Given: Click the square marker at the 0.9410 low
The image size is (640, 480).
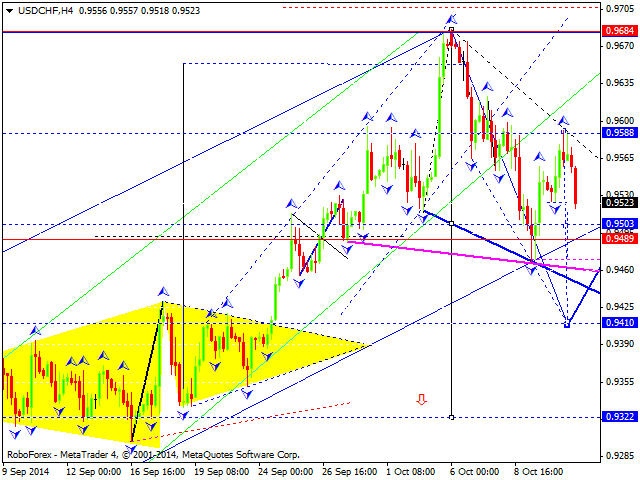Looking at the screenshot, I should pos(567,323).
